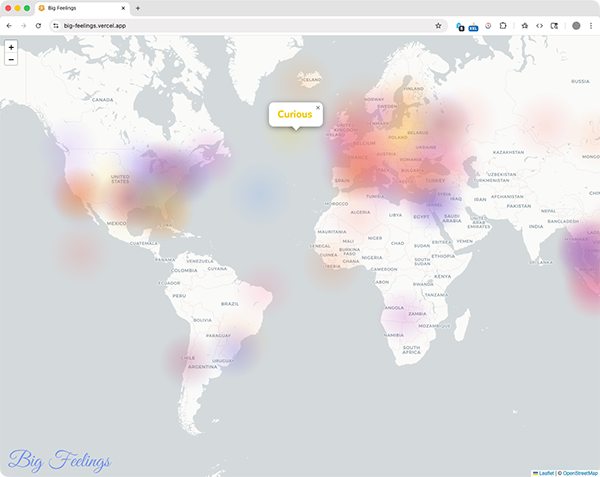Click the site info icon in address bar
Screen dimensions: 600x477
(x=56, y=25)
